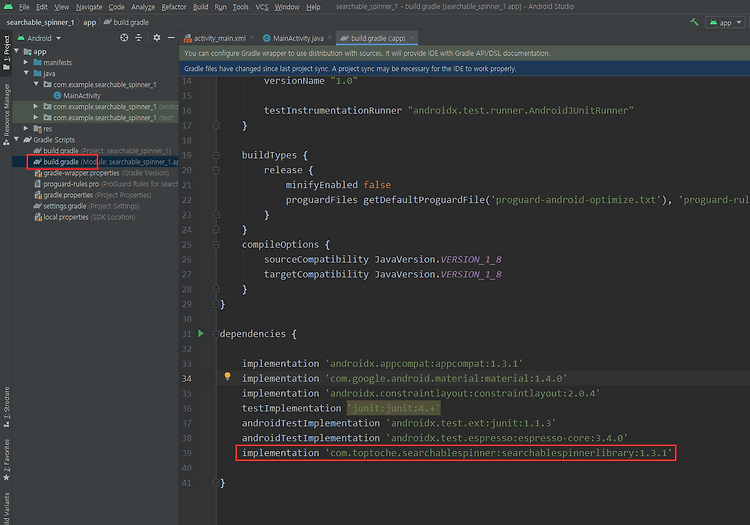Image resolution: width=750 pixels, height=525 pixels.
Task: Collapse the Gradle Scripts node
Action: (17, 139)
